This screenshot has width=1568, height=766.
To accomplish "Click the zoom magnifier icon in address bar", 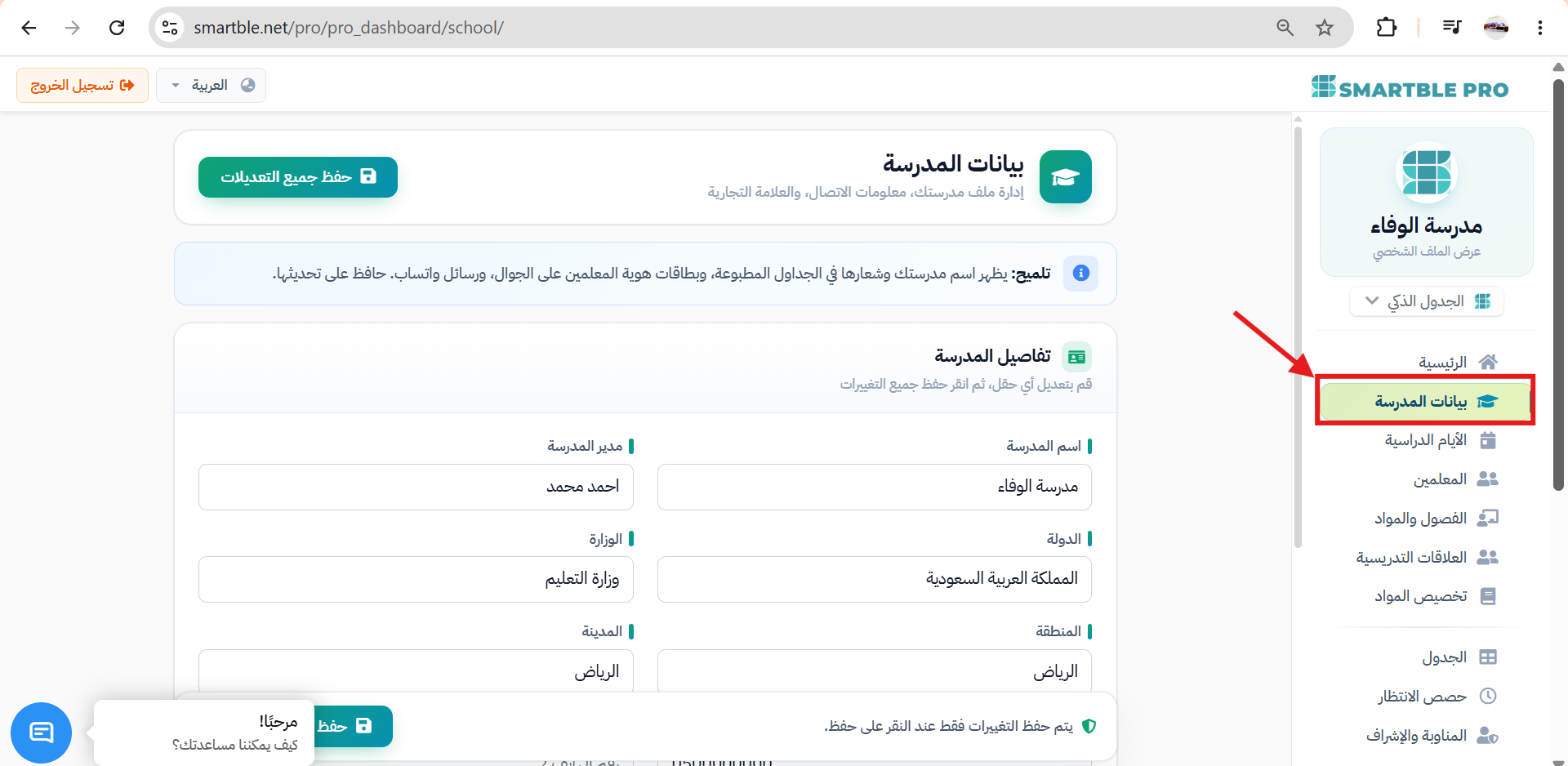I will [1285, 28].
